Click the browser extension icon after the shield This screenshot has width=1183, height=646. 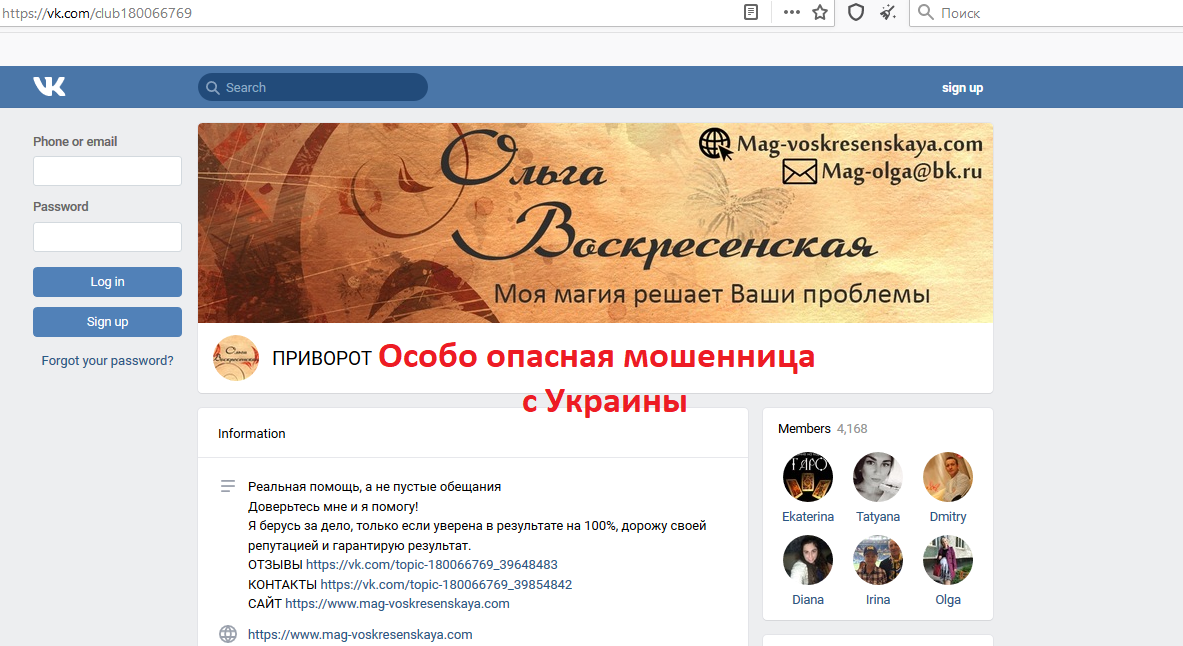pos(887,13)
